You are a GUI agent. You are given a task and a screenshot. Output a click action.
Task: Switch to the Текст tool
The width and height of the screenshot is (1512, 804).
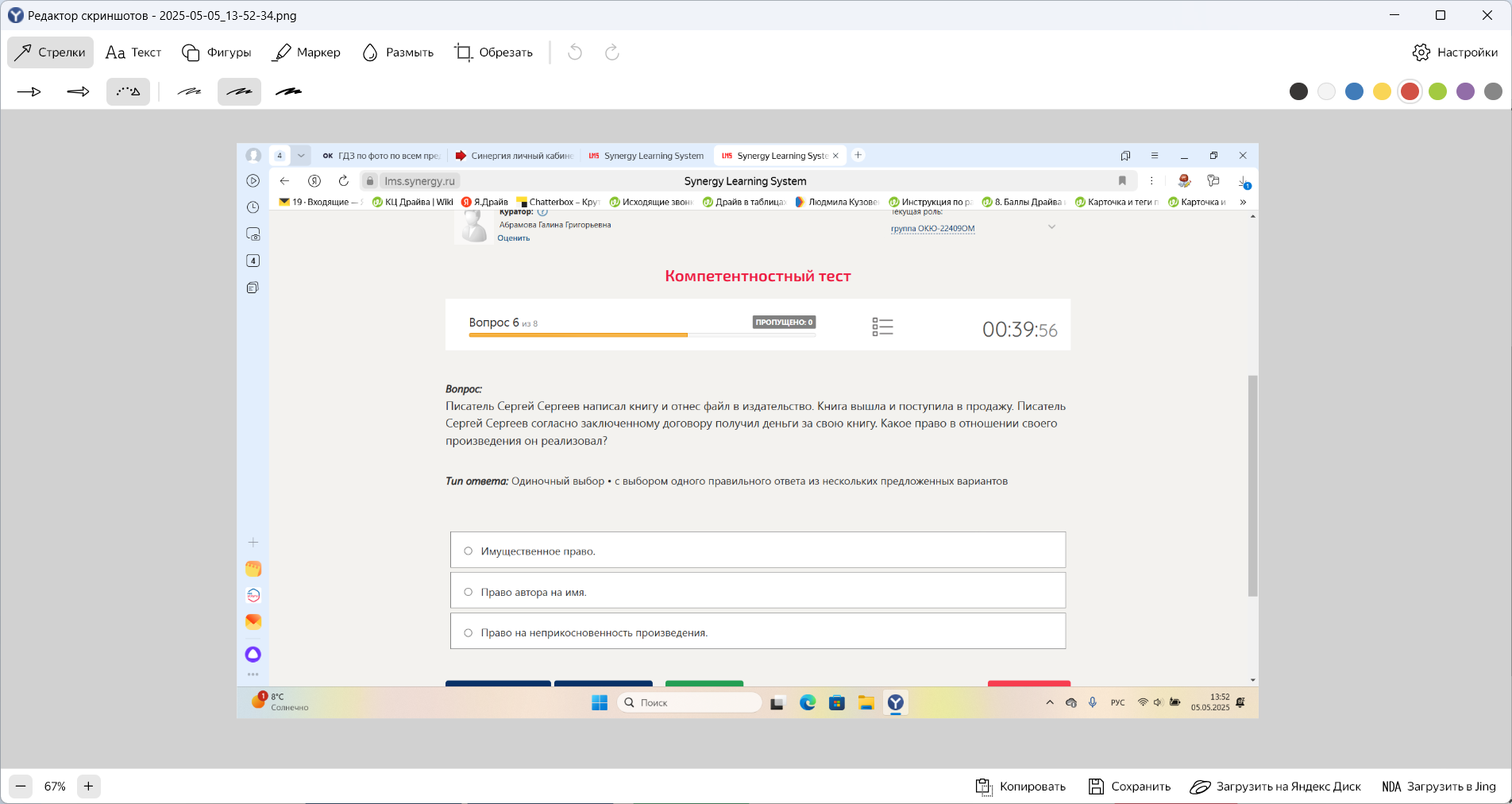(133, 52)
